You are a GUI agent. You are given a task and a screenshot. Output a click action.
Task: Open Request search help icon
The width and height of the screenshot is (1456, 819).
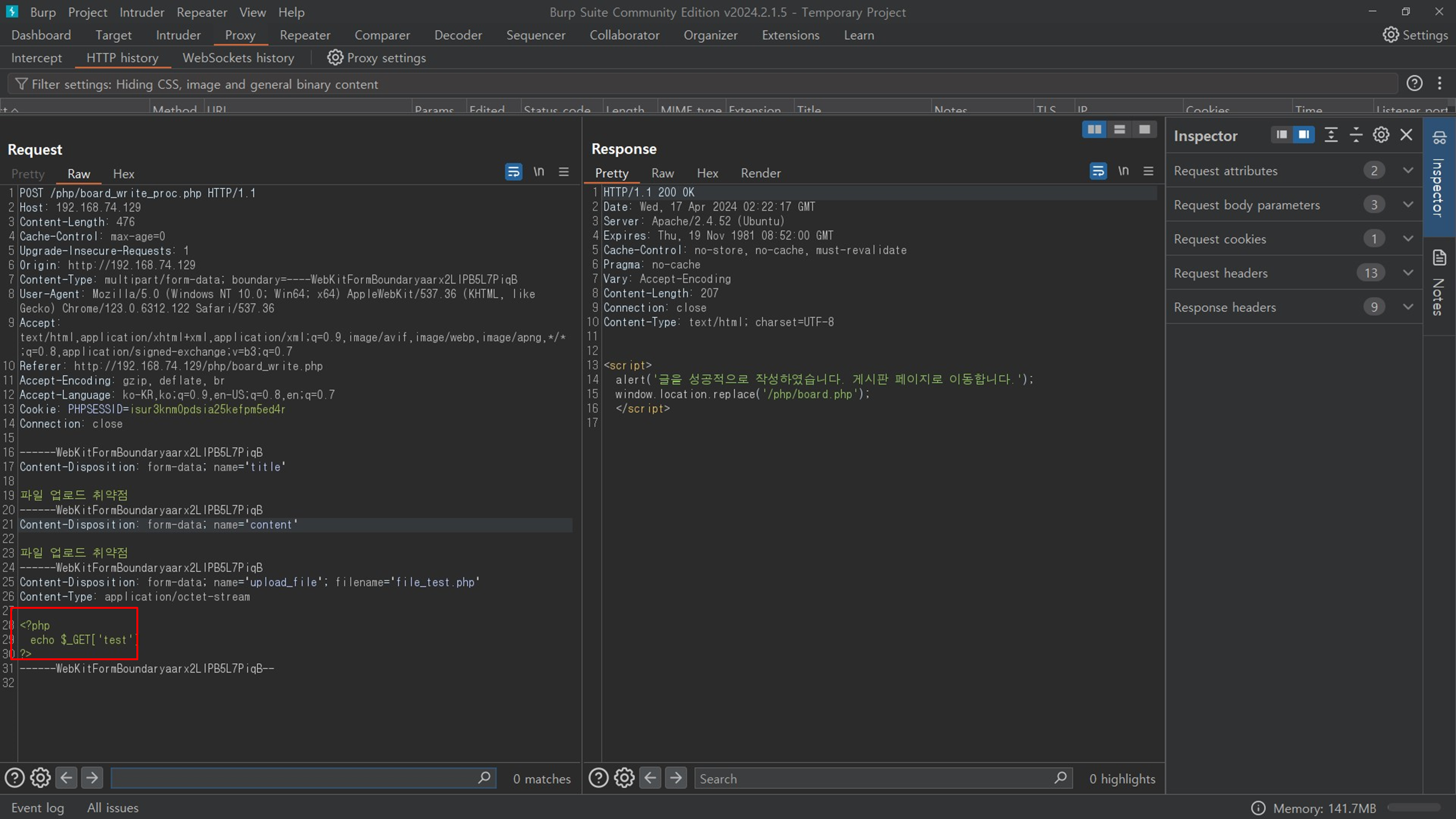(x=15, y=778)
